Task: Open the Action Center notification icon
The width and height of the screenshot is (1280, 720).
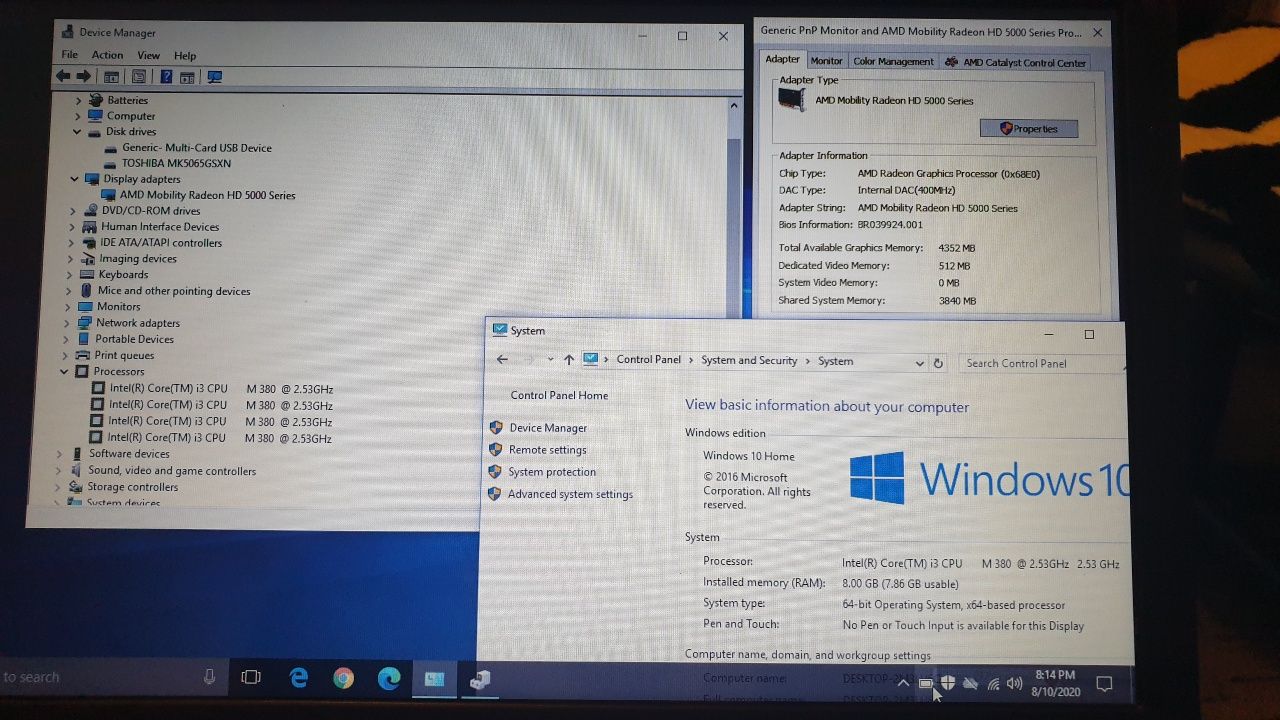Action: 1104,684
